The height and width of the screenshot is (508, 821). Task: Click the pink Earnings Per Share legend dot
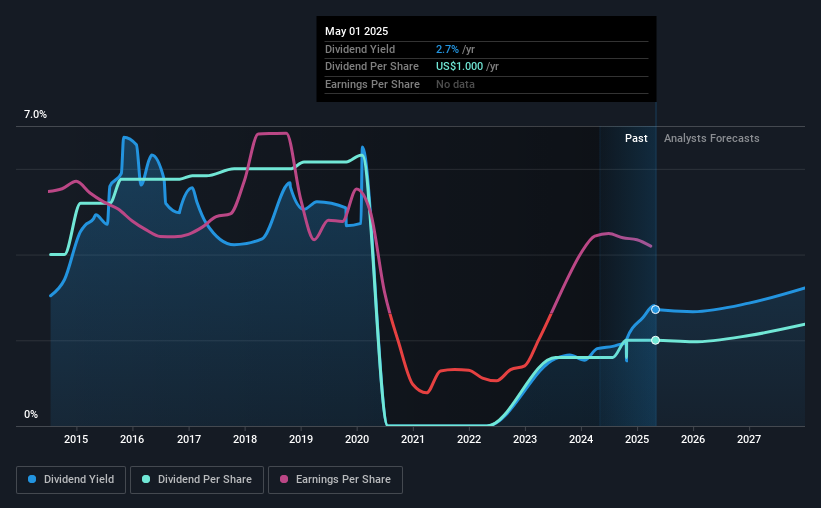[284, 479]
